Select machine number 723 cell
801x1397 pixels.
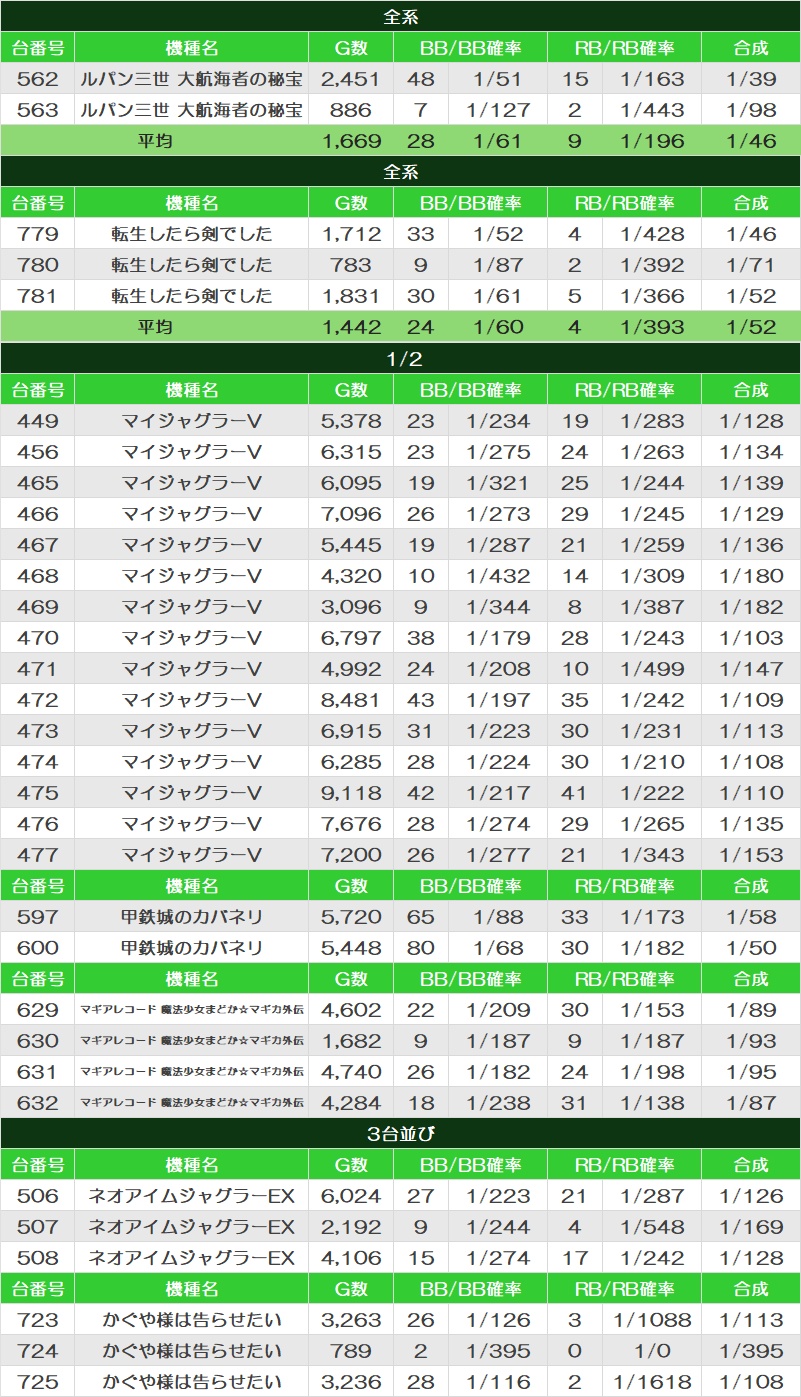click(x=37, y=1320)
